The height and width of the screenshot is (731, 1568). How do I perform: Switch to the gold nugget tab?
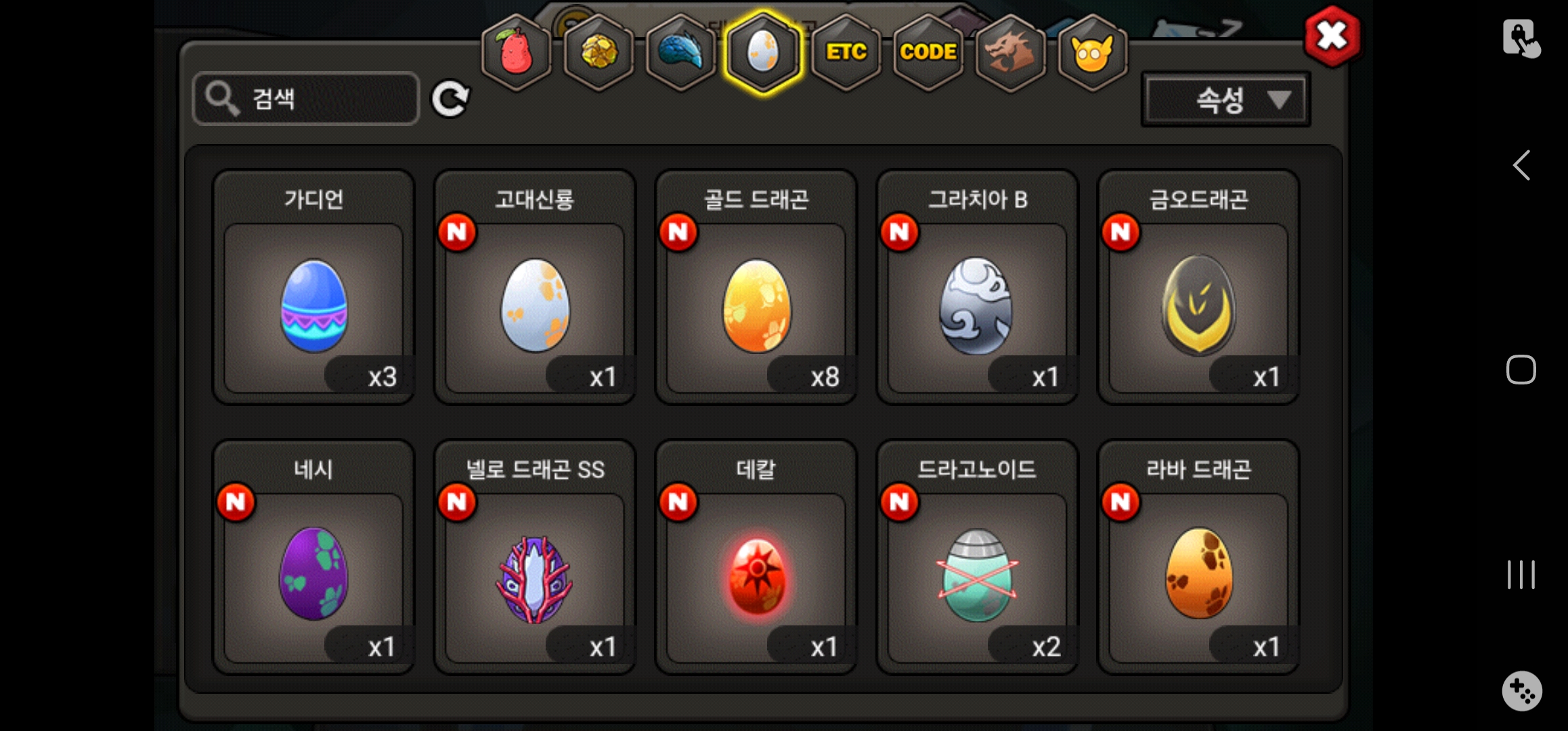tap(598, 52)
